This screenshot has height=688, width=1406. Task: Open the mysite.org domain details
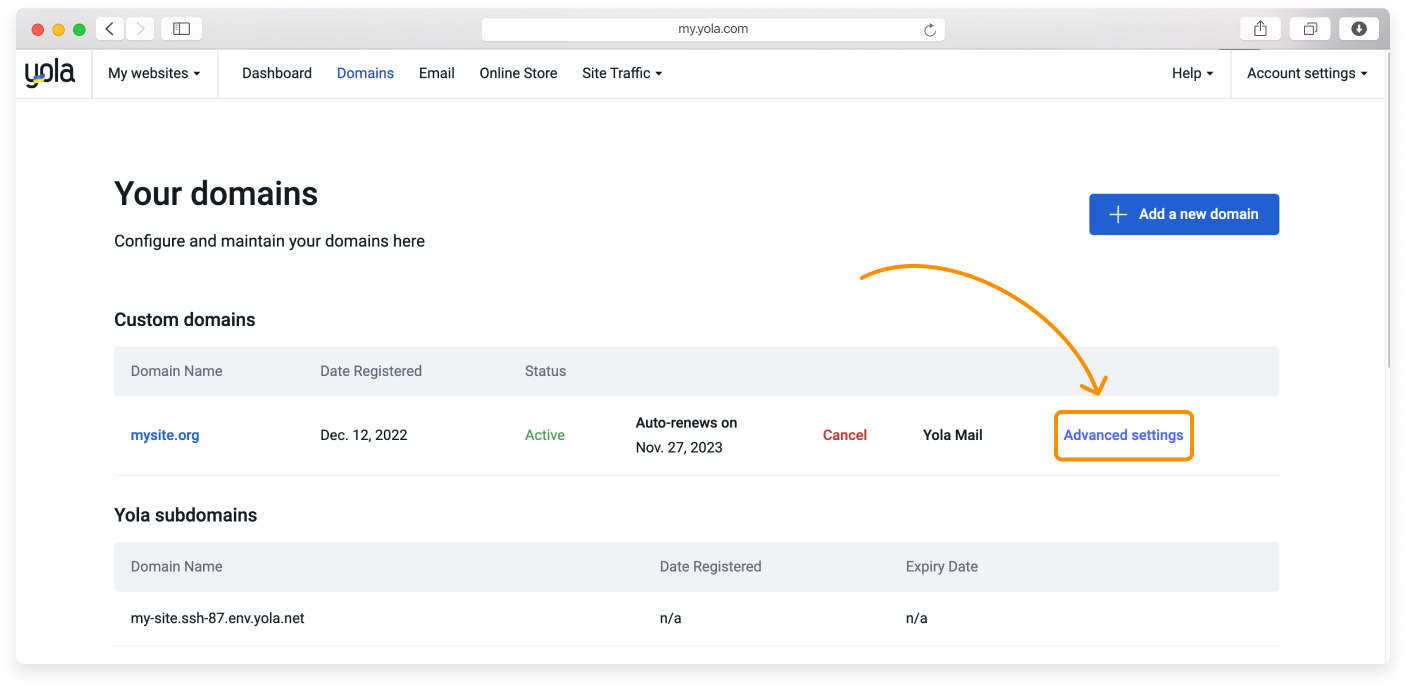[x=164, y=435]
